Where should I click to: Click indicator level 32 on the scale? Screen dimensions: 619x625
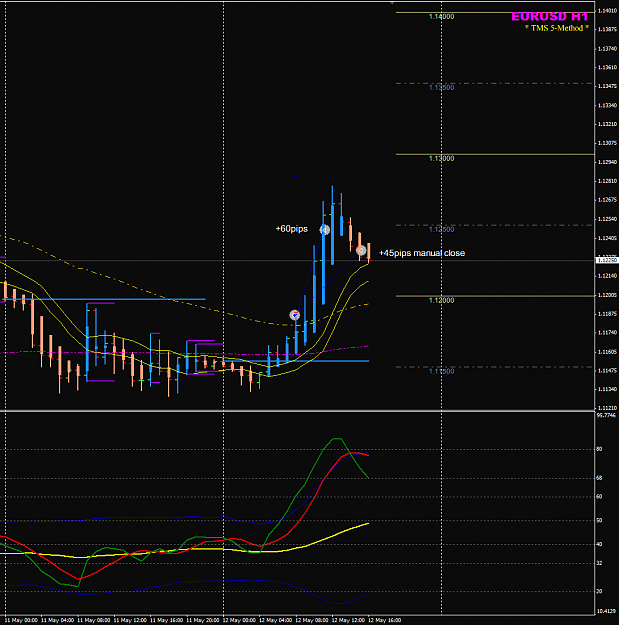coord(599,563)
